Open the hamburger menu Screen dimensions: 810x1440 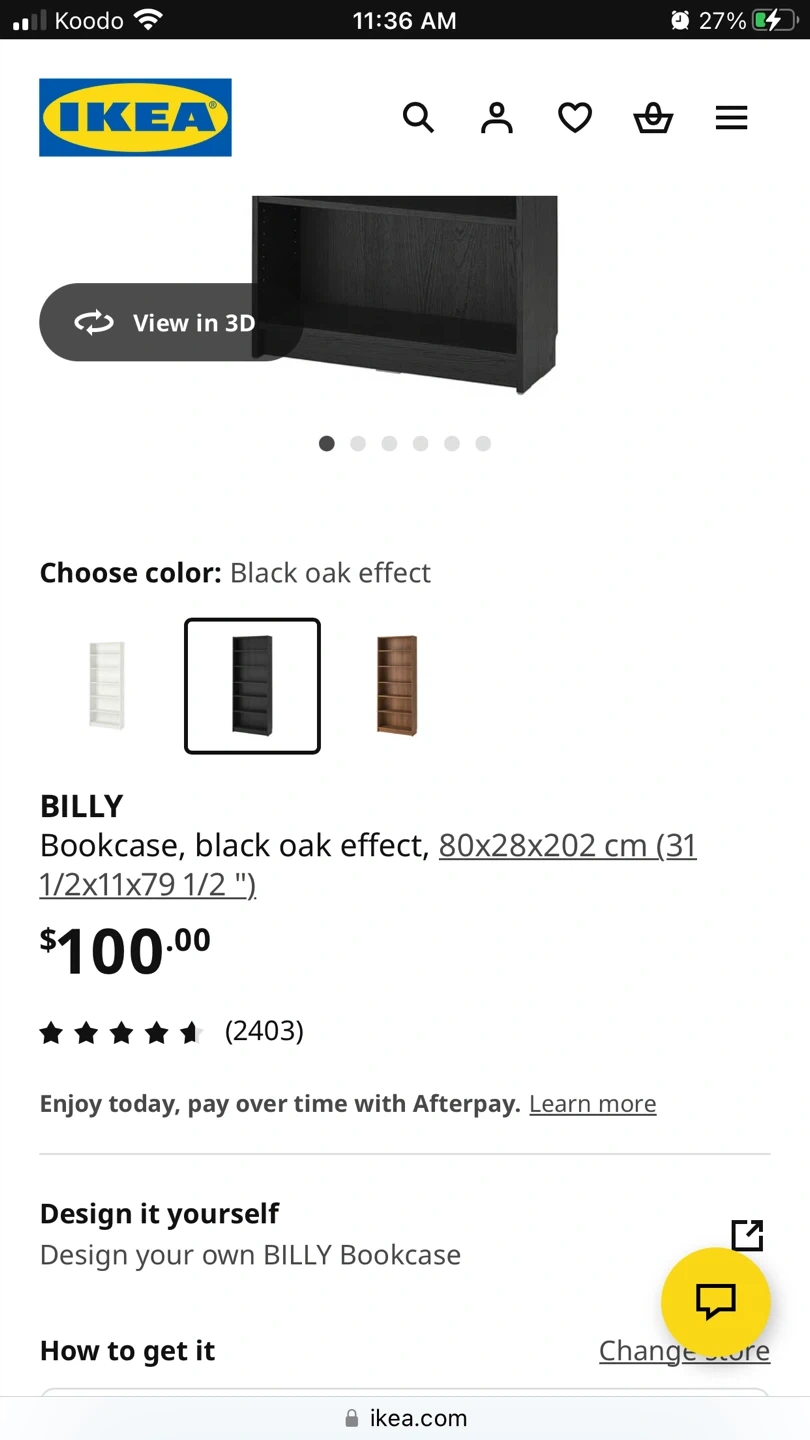click(731, 118)
